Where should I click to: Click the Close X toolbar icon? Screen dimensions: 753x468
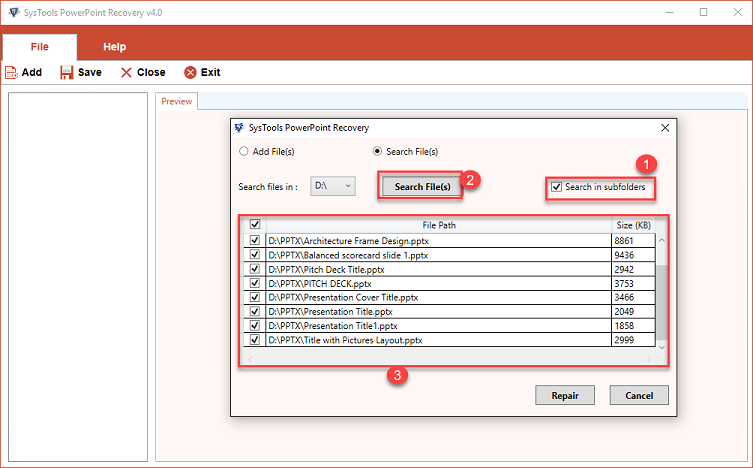[x=126, y=72]
